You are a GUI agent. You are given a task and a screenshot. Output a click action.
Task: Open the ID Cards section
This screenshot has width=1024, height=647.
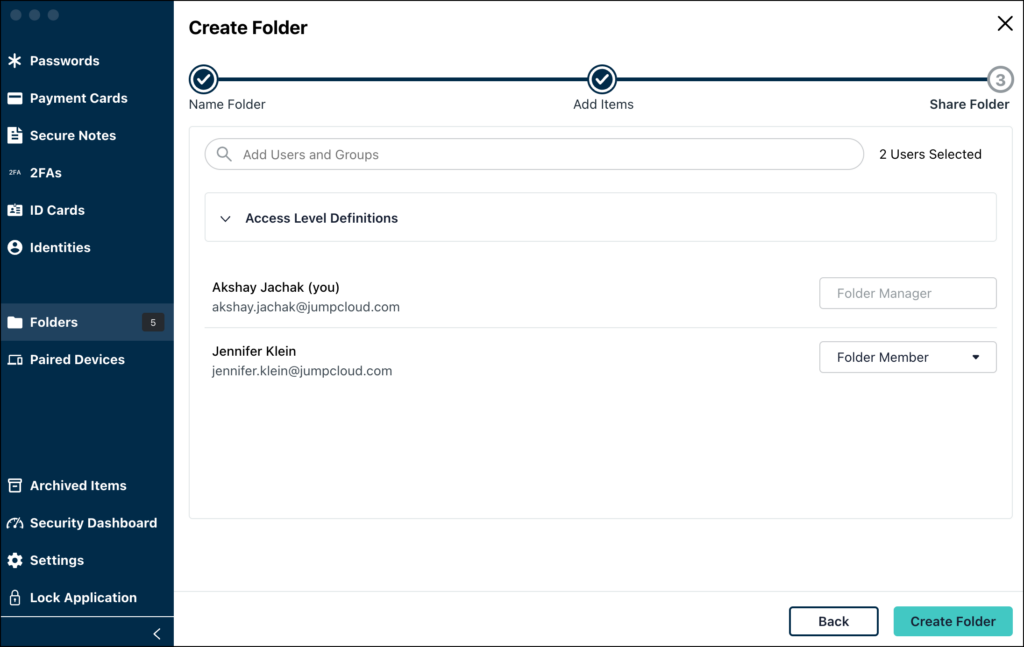tap(17, 210)
